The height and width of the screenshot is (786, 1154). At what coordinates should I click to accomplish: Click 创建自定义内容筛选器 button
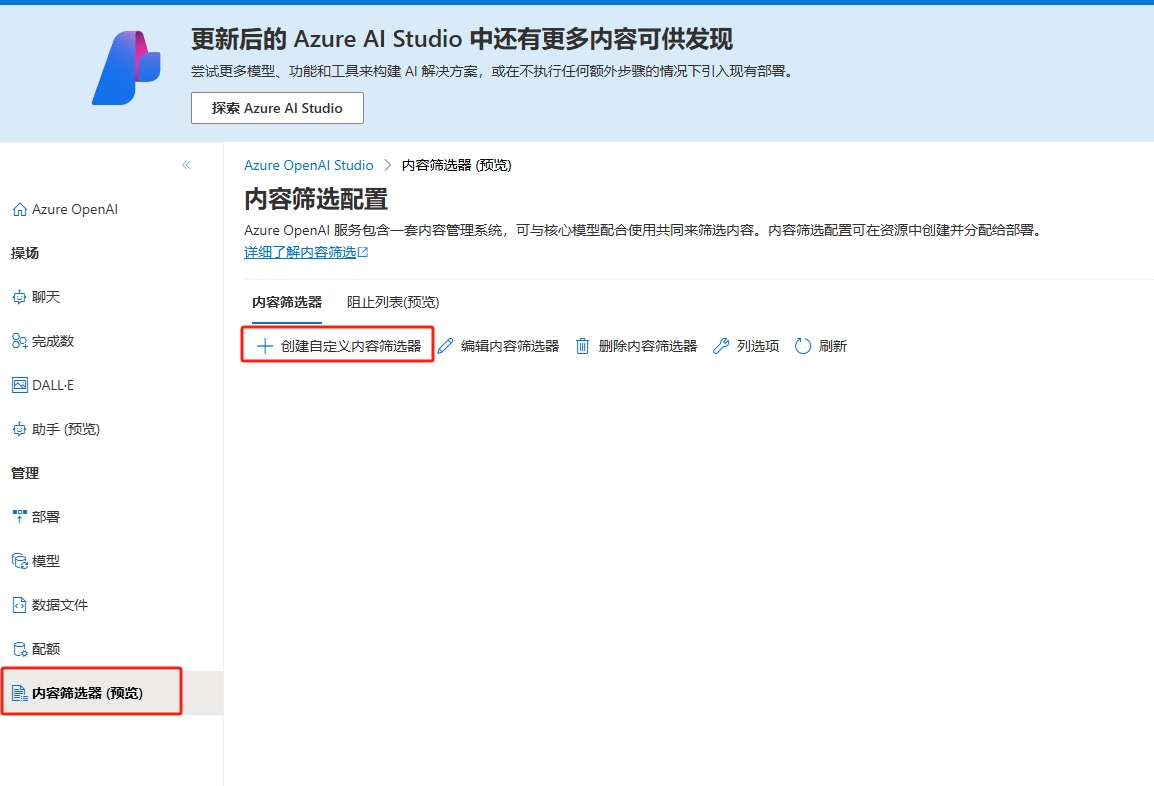338,346
